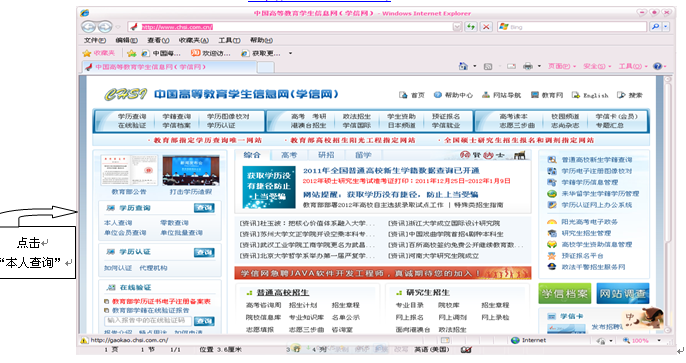Open the 安全(S) dropdown menu

click(x=597, y=66)
